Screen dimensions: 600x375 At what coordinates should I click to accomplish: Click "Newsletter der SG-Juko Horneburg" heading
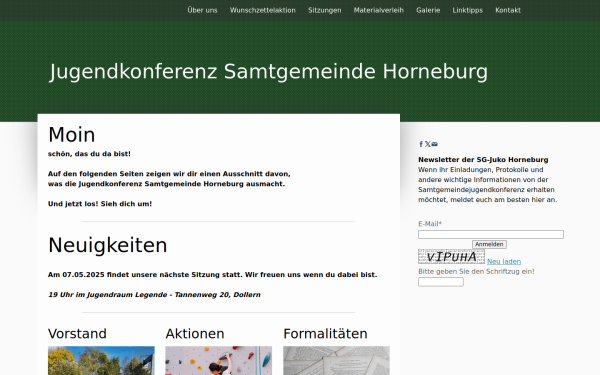point(483,160)
